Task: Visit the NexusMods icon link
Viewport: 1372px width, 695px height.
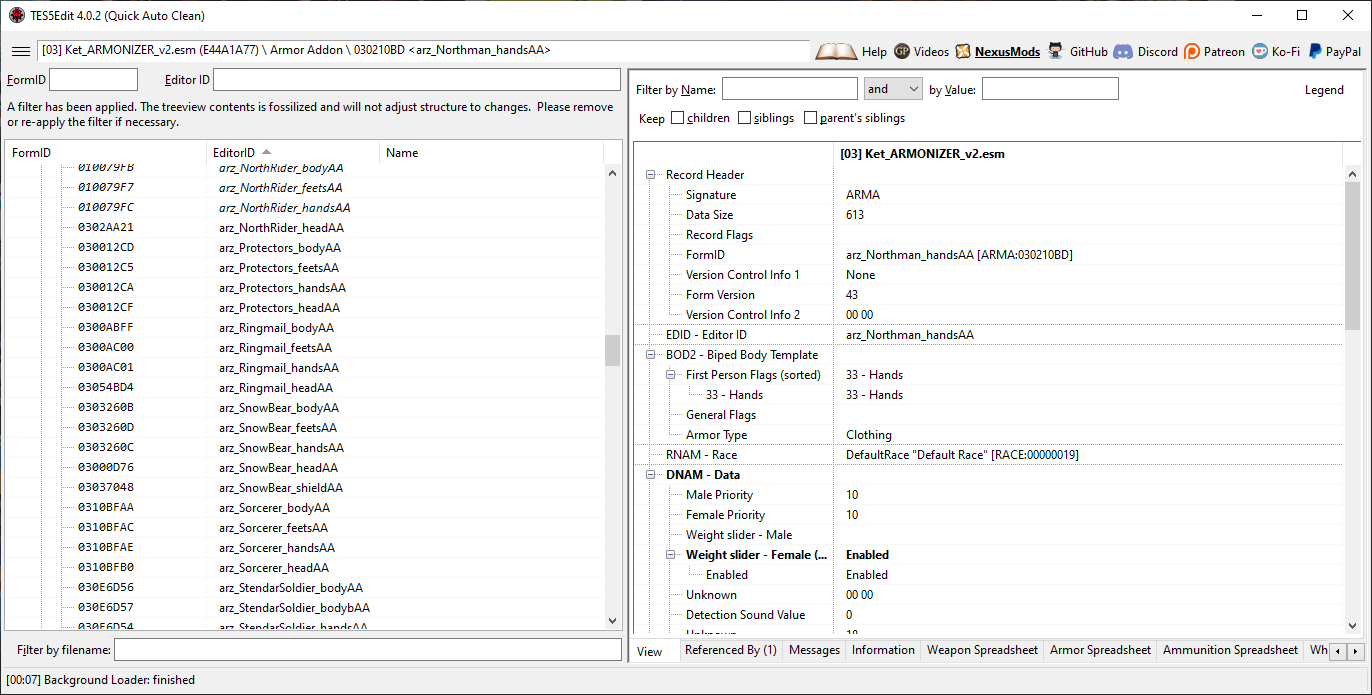Action: (963, 51)
